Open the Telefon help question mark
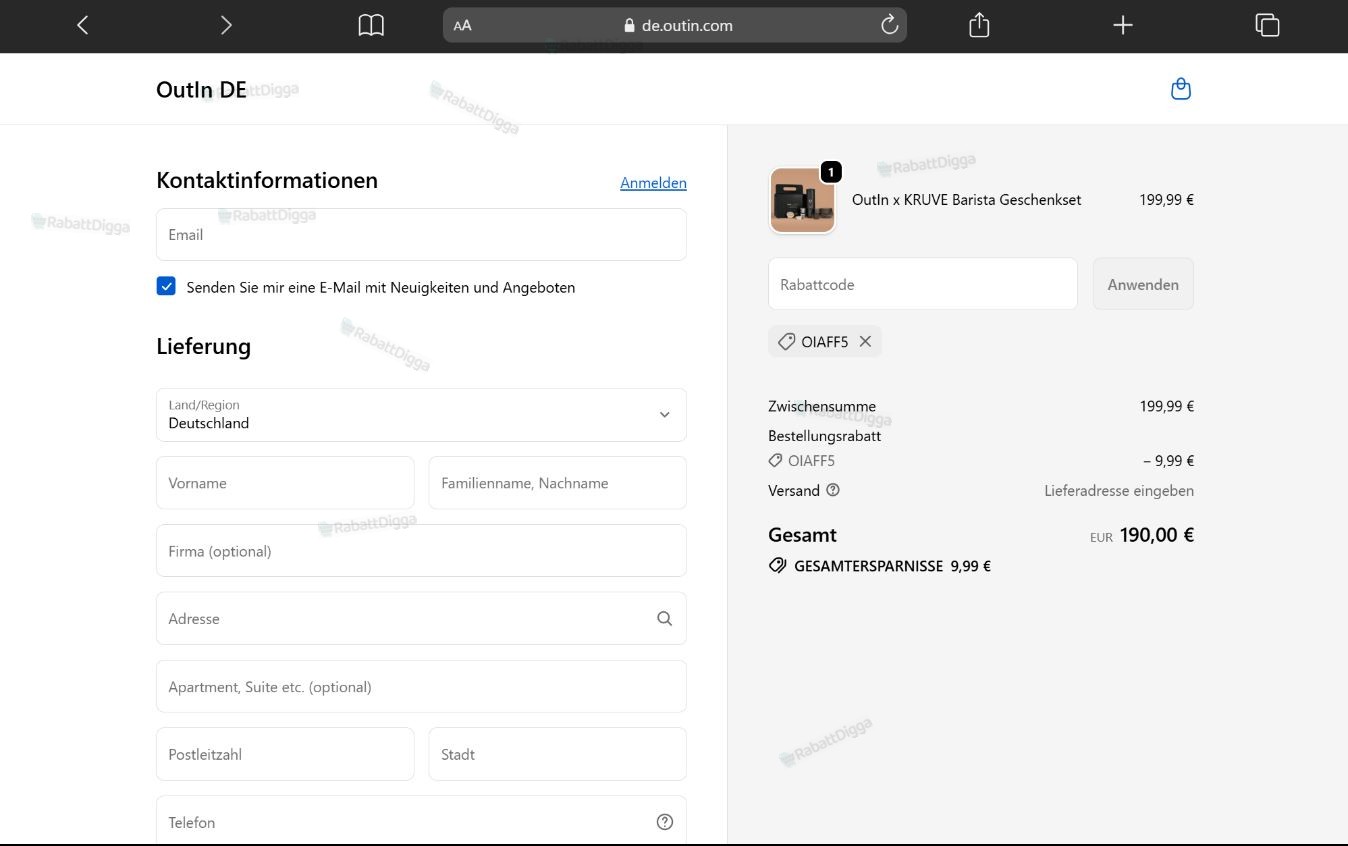The image size is (1348, 846). 665,822
